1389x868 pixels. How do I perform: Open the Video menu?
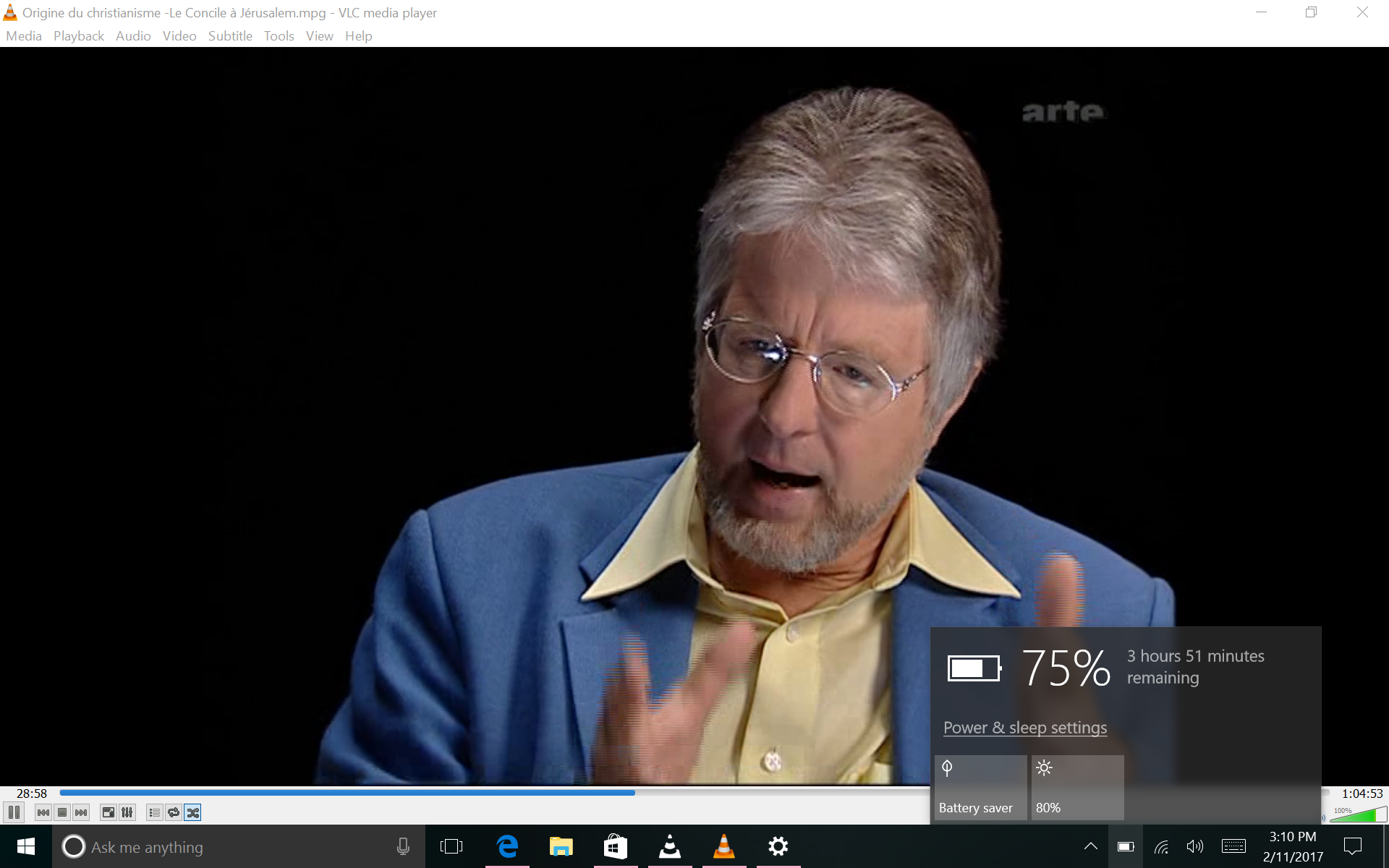[x=179, y=36]
